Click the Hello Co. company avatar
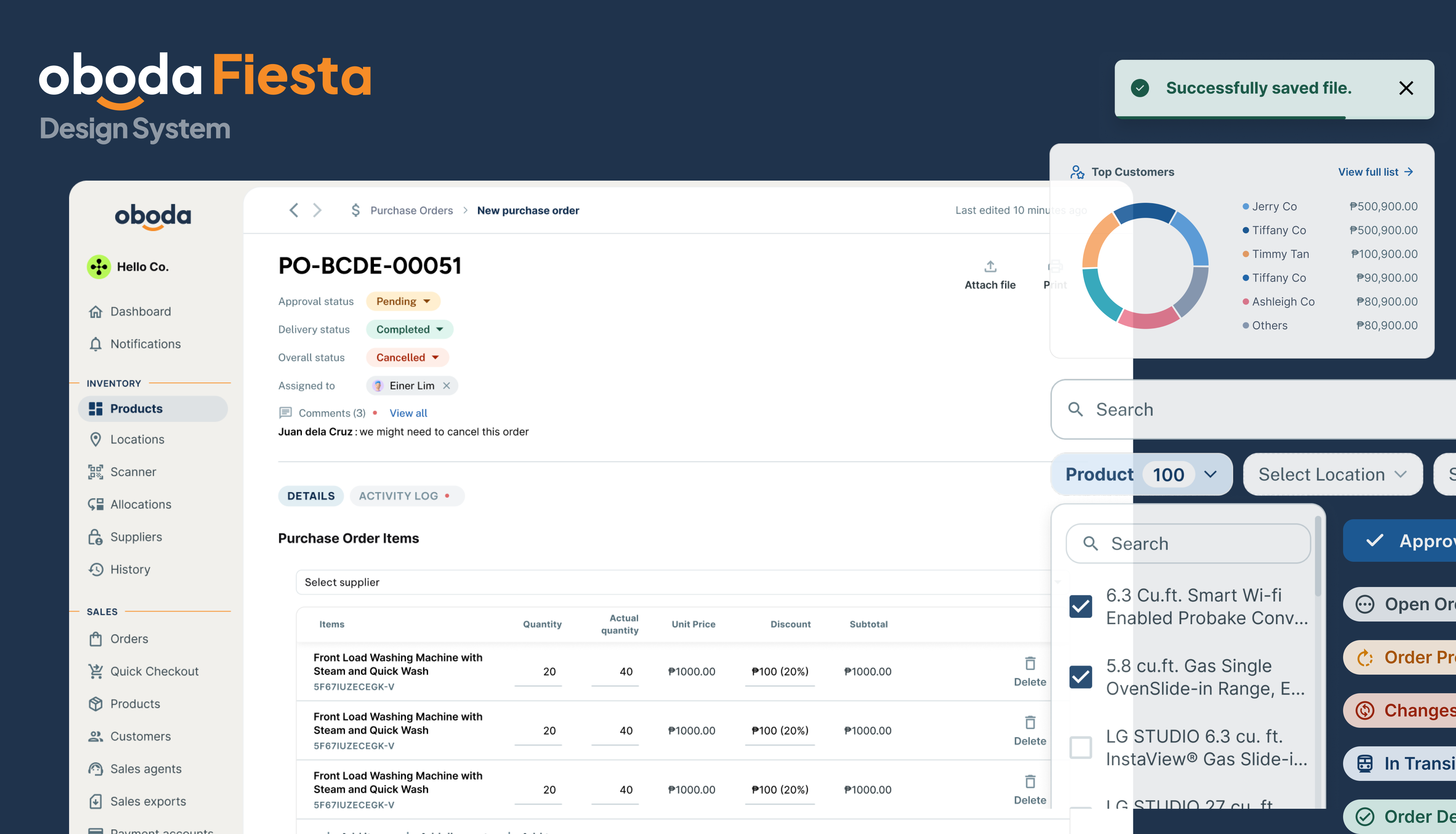This screenshot has width=1456, height=834. click(99, 267)
